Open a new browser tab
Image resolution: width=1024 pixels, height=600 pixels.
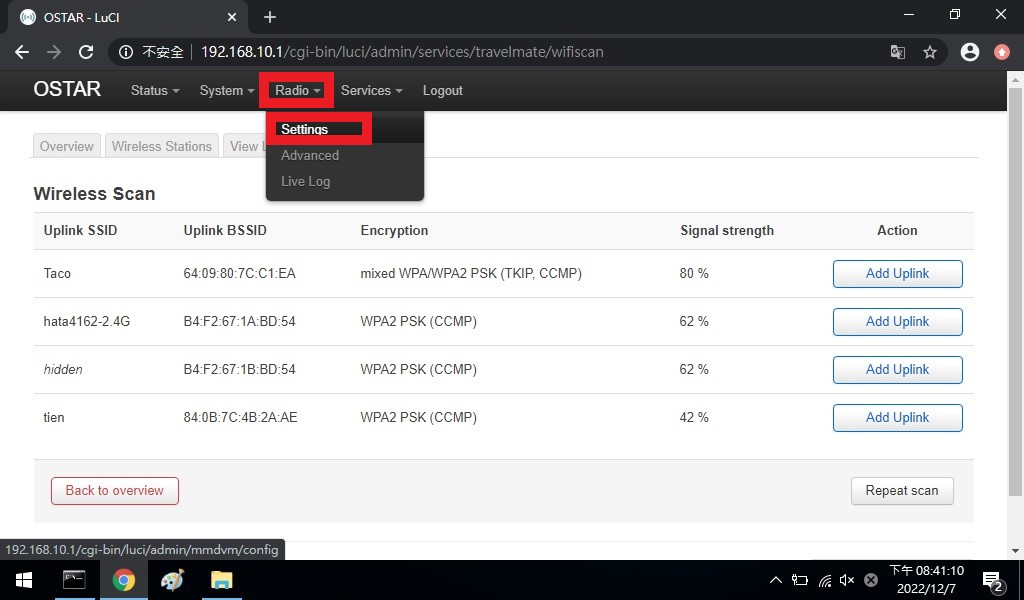[x=270, y=17]
